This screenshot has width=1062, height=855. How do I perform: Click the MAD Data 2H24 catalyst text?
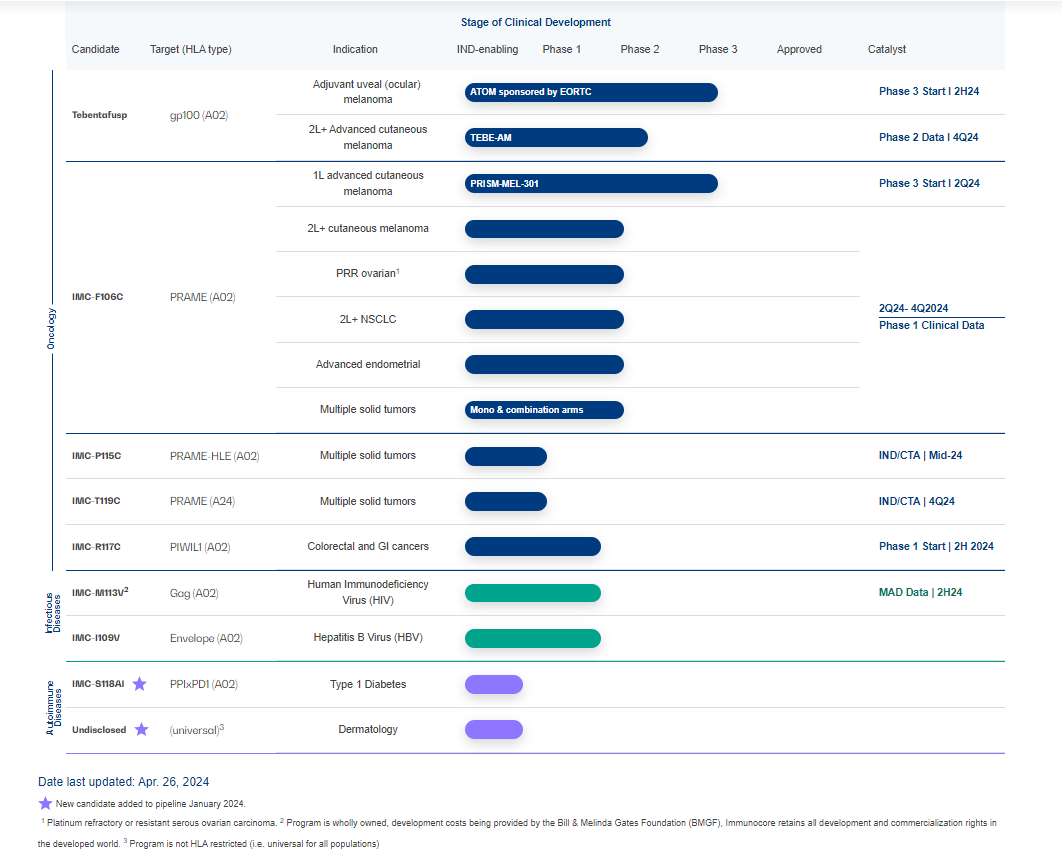click(x=920, y=592)
